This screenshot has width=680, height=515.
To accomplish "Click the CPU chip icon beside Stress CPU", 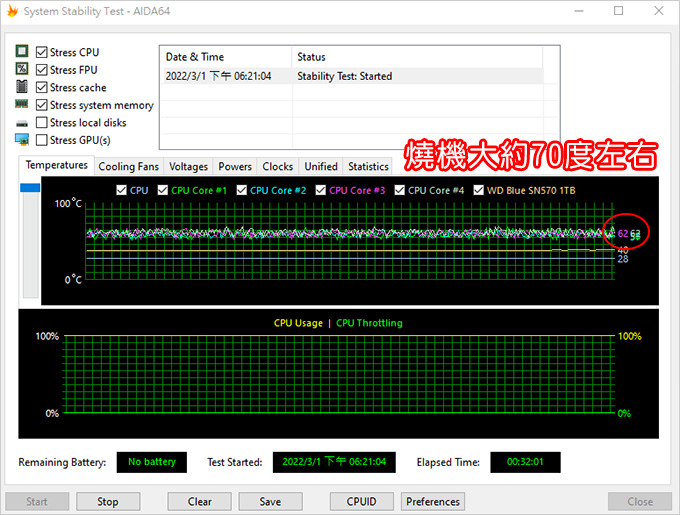I will click(22, 51).
